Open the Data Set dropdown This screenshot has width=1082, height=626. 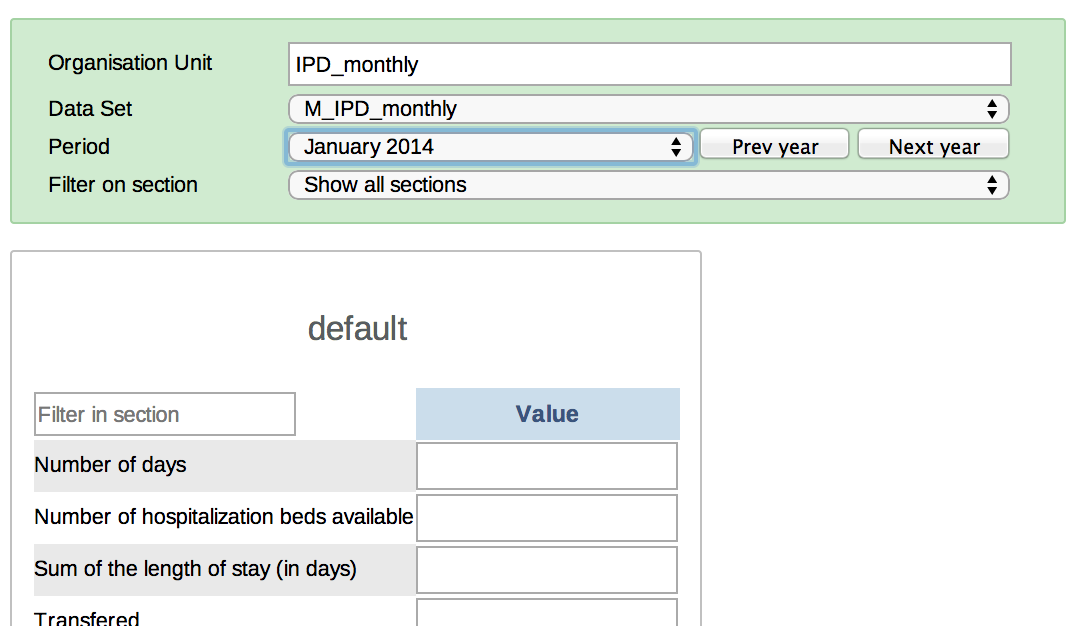tap(649, 109)
